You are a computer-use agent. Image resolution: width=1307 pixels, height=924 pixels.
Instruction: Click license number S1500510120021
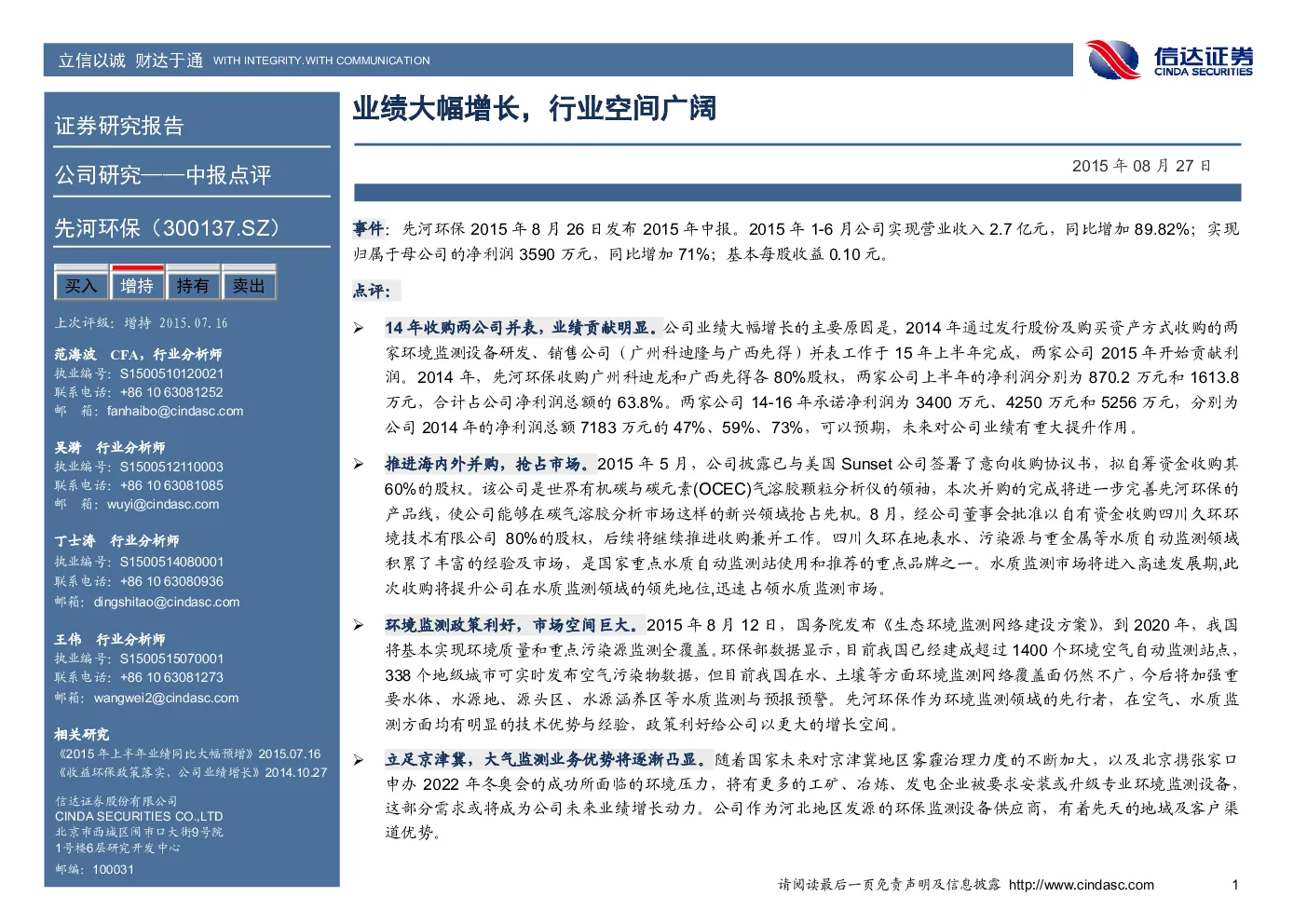tap(171, 374)
